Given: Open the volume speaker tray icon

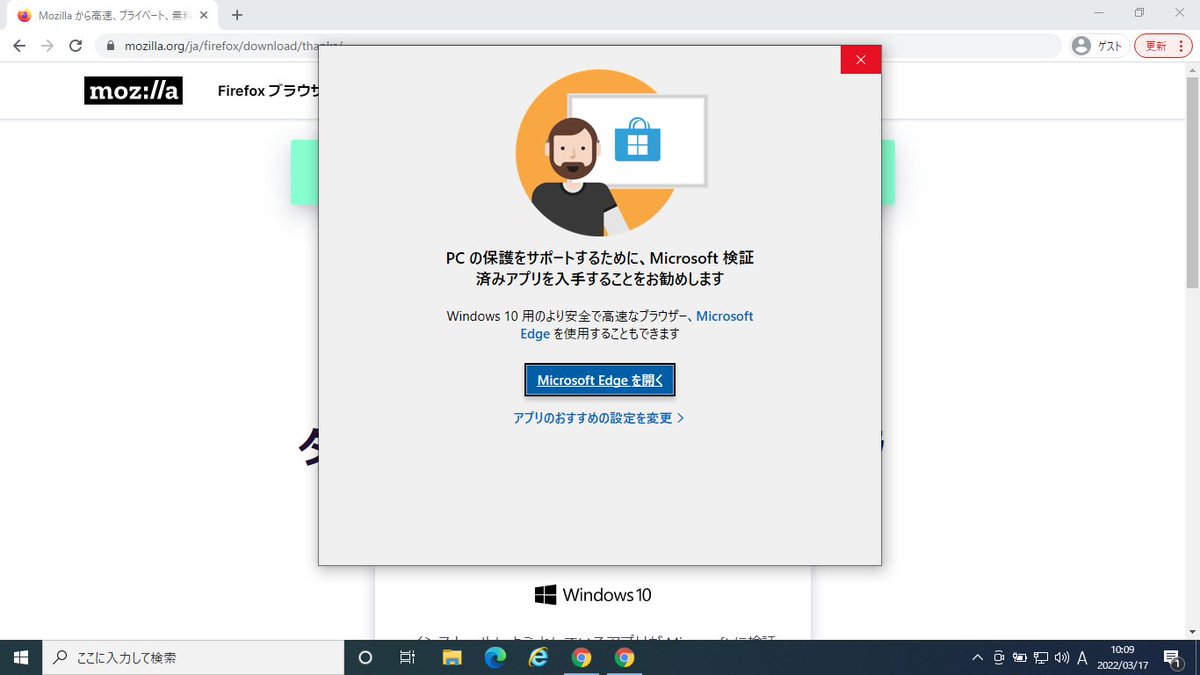Looking at the screenshot, I should pos(1062,657).
